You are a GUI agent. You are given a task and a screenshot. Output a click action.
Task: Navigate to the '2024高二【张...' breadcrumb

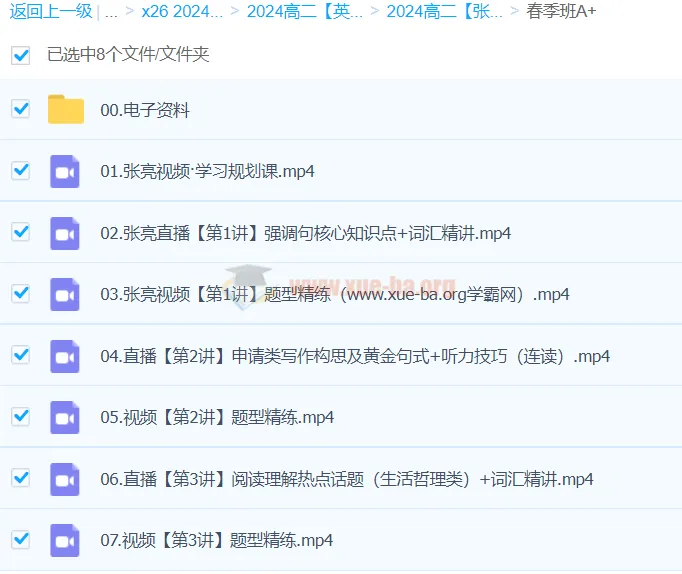(x=445, y=12)
